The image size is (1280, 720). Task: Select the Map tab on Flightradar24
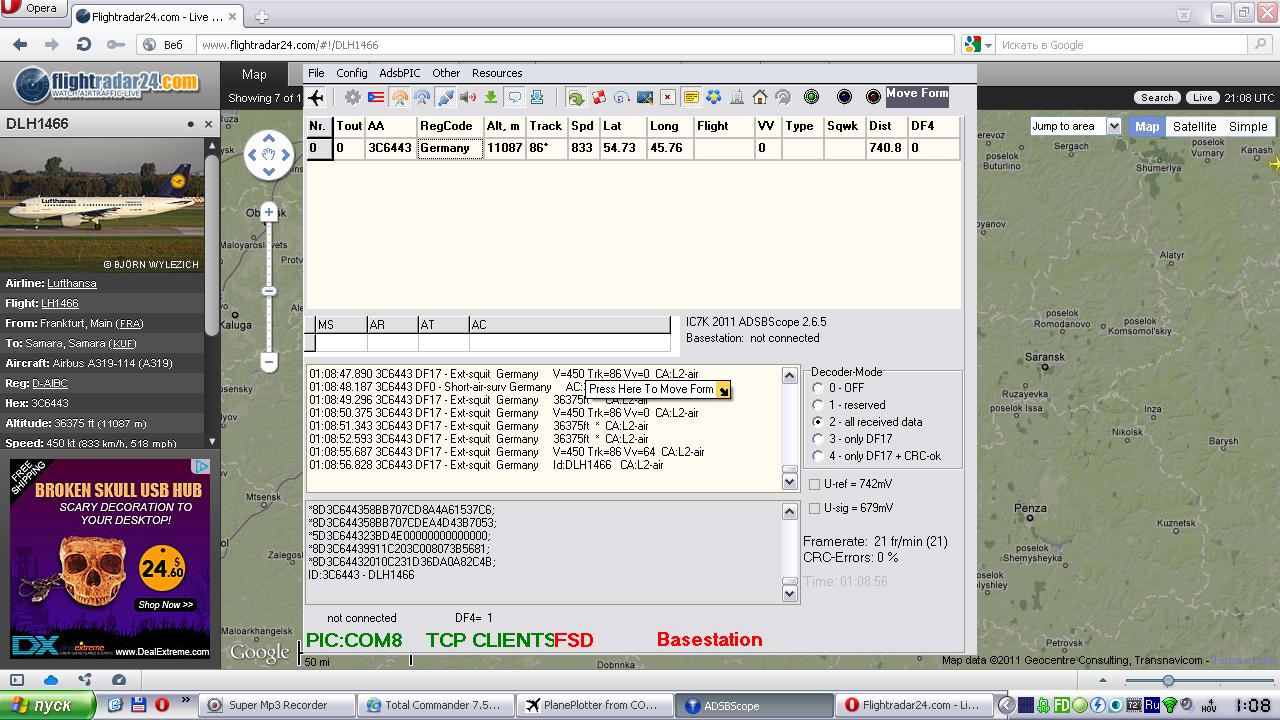click(x=254, y=75)
